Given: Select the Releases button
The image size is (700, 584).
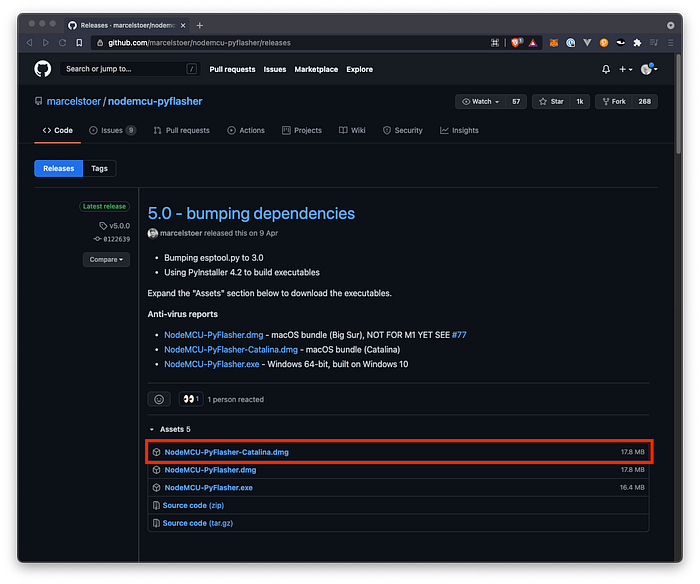Looking at the screenshot, I should tap(58, 168).
